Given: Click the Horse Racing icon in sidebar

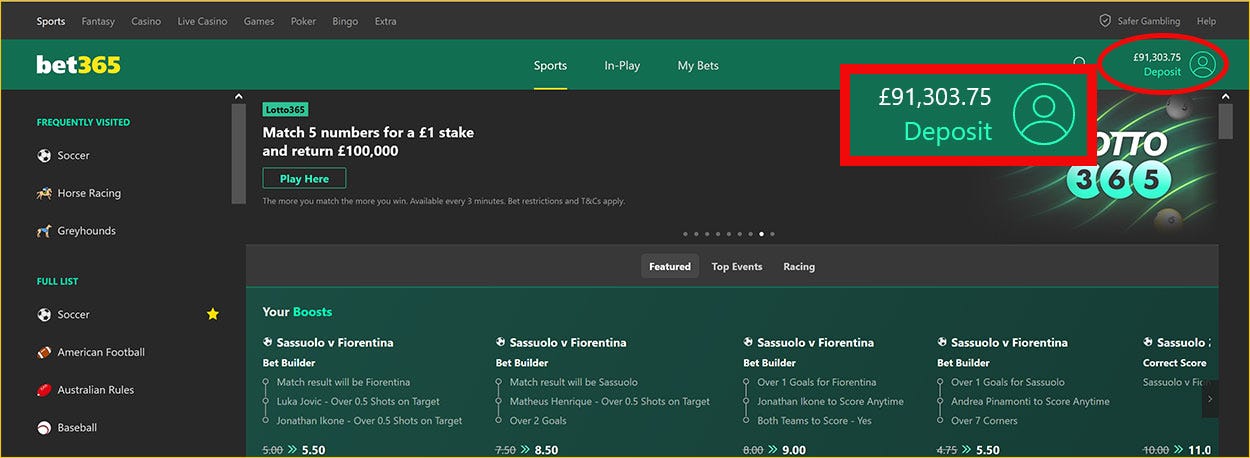Looking at the screenshot, I should click(44, 193).
